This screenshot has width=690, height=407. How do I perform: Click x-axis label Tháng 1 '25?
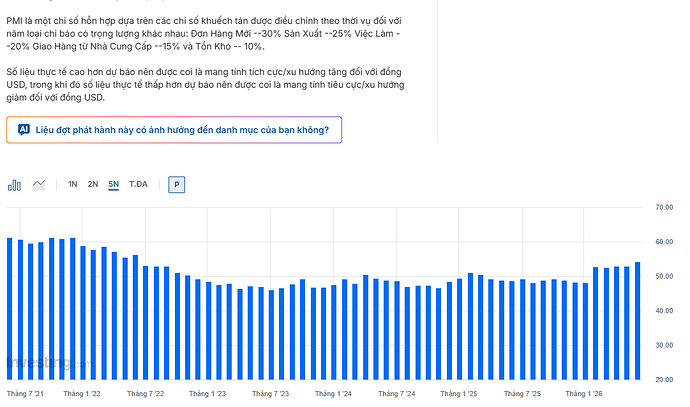click(x=459, y=394)
